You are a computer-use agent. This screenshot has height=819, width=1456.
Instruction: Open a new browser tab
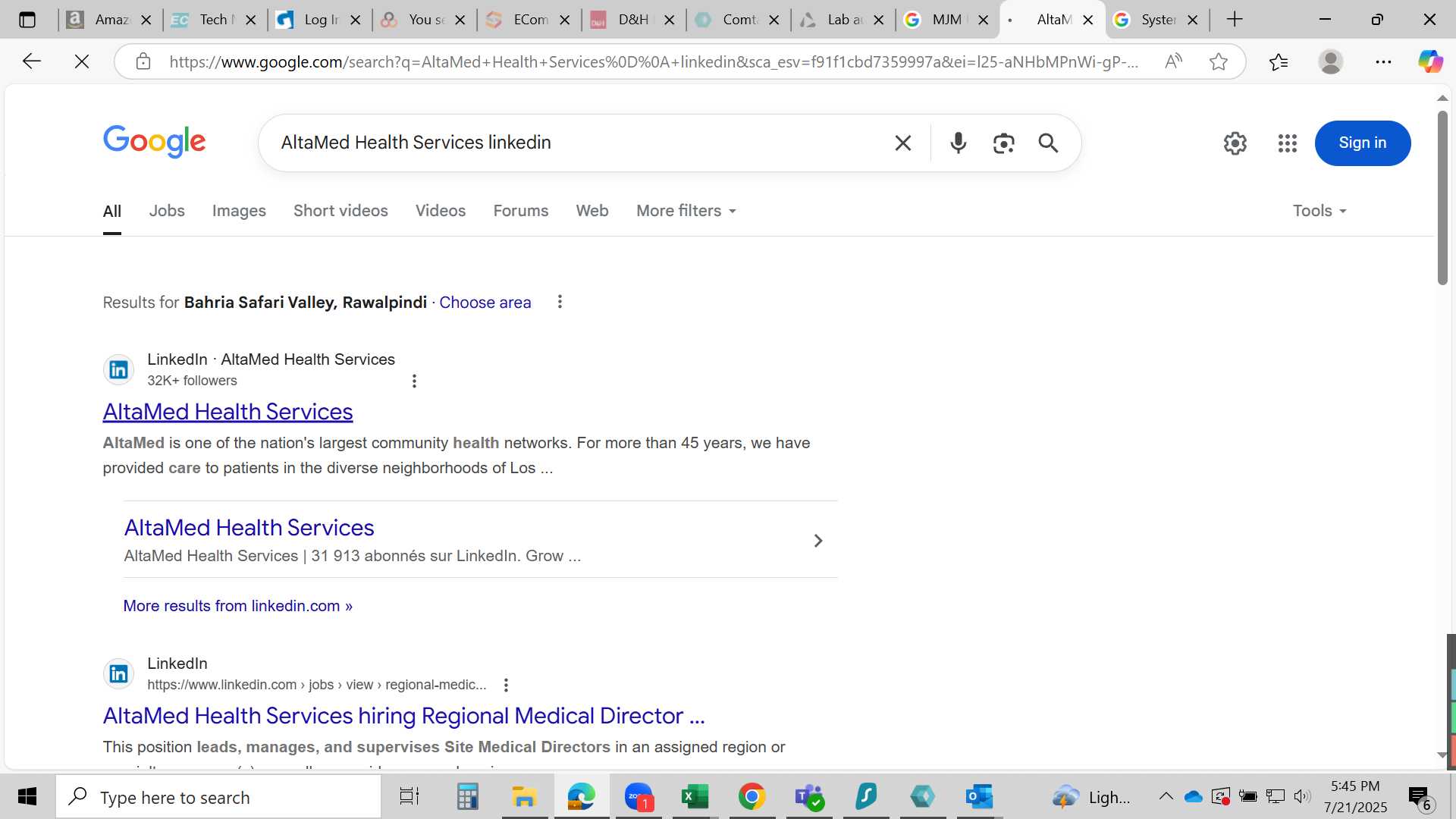pos(1235,20)
